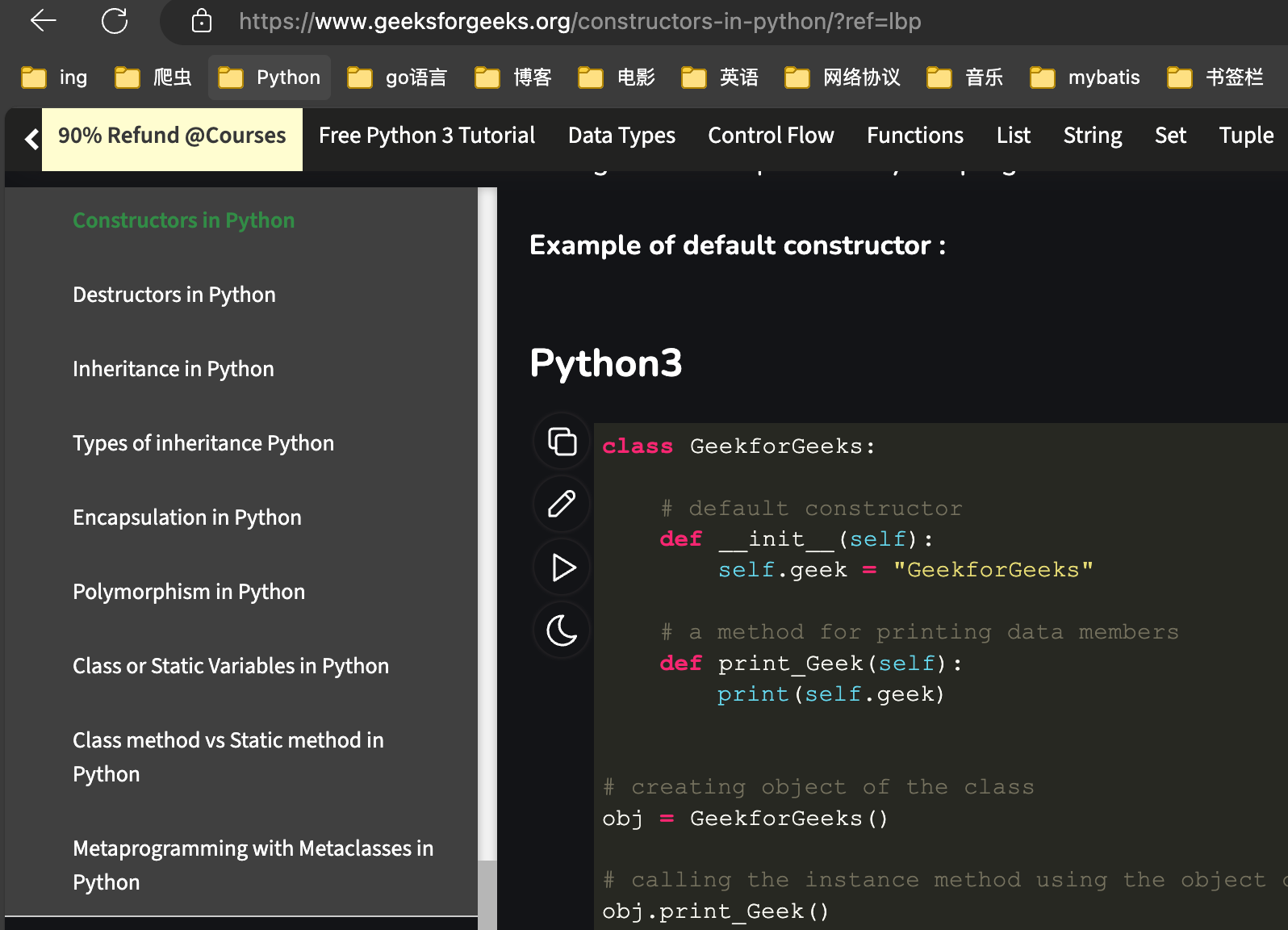Go back to the previous browser page
The height and width of the screenshot is (930, 1288).
tap(43, 21)
